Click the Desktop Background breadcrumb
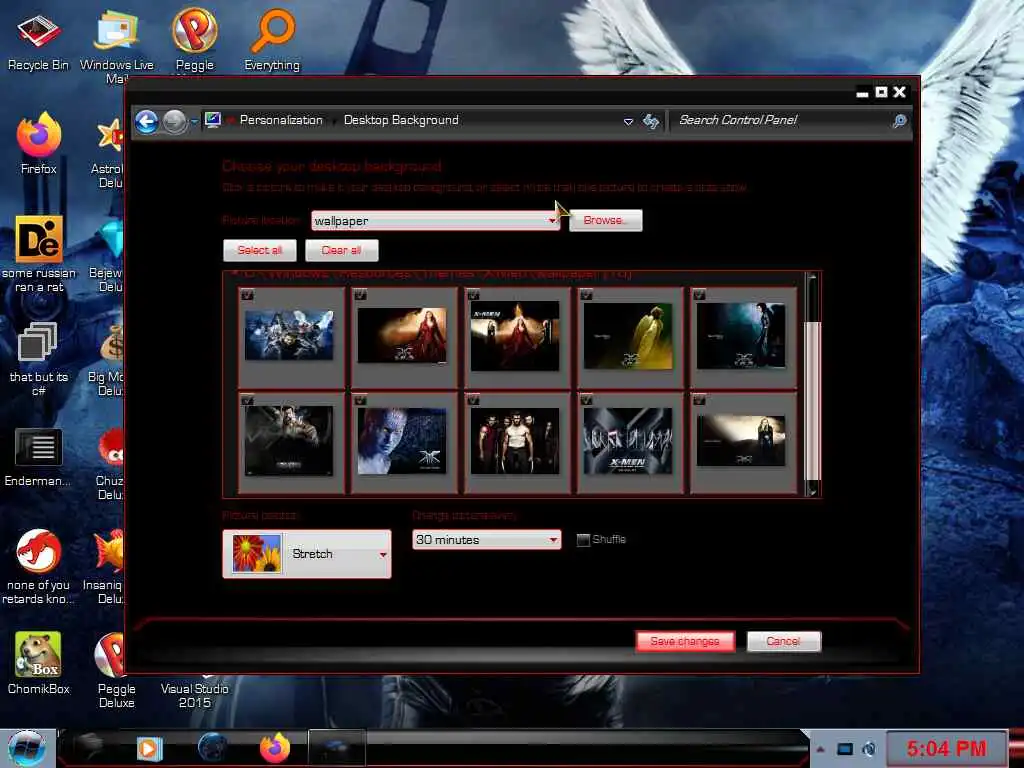The height and width of the screenshot is (768, 1024). pos(401,120)
